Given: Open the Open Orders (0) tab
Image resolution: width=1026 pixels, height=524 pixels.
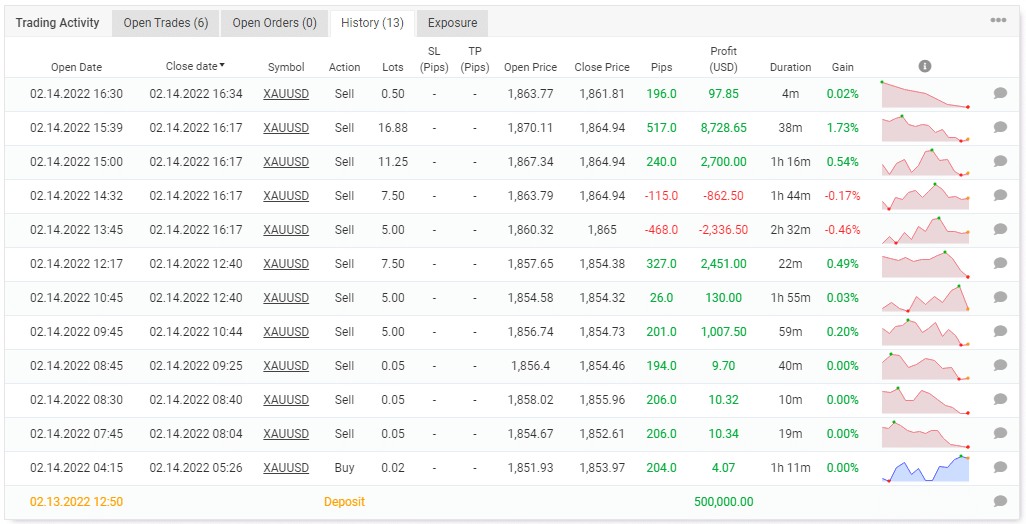Looking at the screenshot, I should click(x=274, y=23).
